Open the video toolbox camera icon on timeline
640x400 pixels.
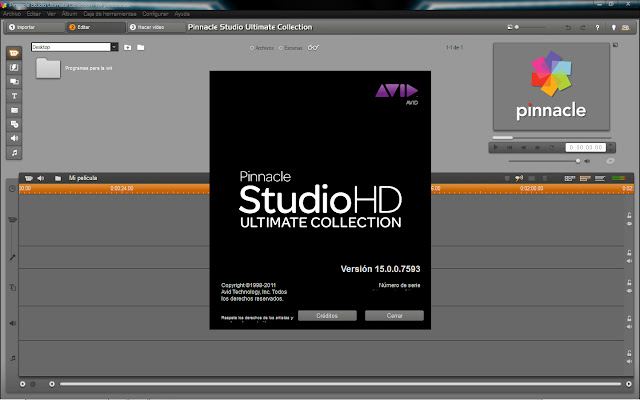pos(29,178)
